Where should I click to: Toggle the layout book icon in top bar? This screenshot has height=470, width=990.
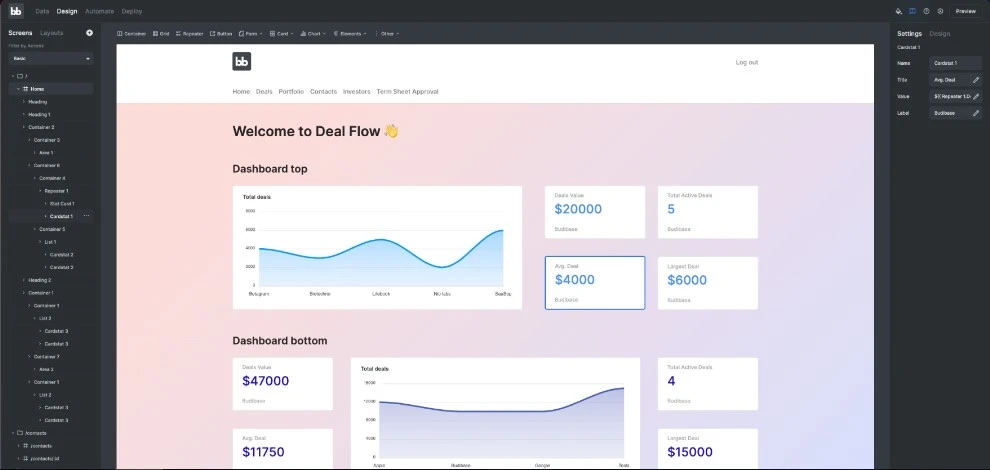click(x=912, y=11)
